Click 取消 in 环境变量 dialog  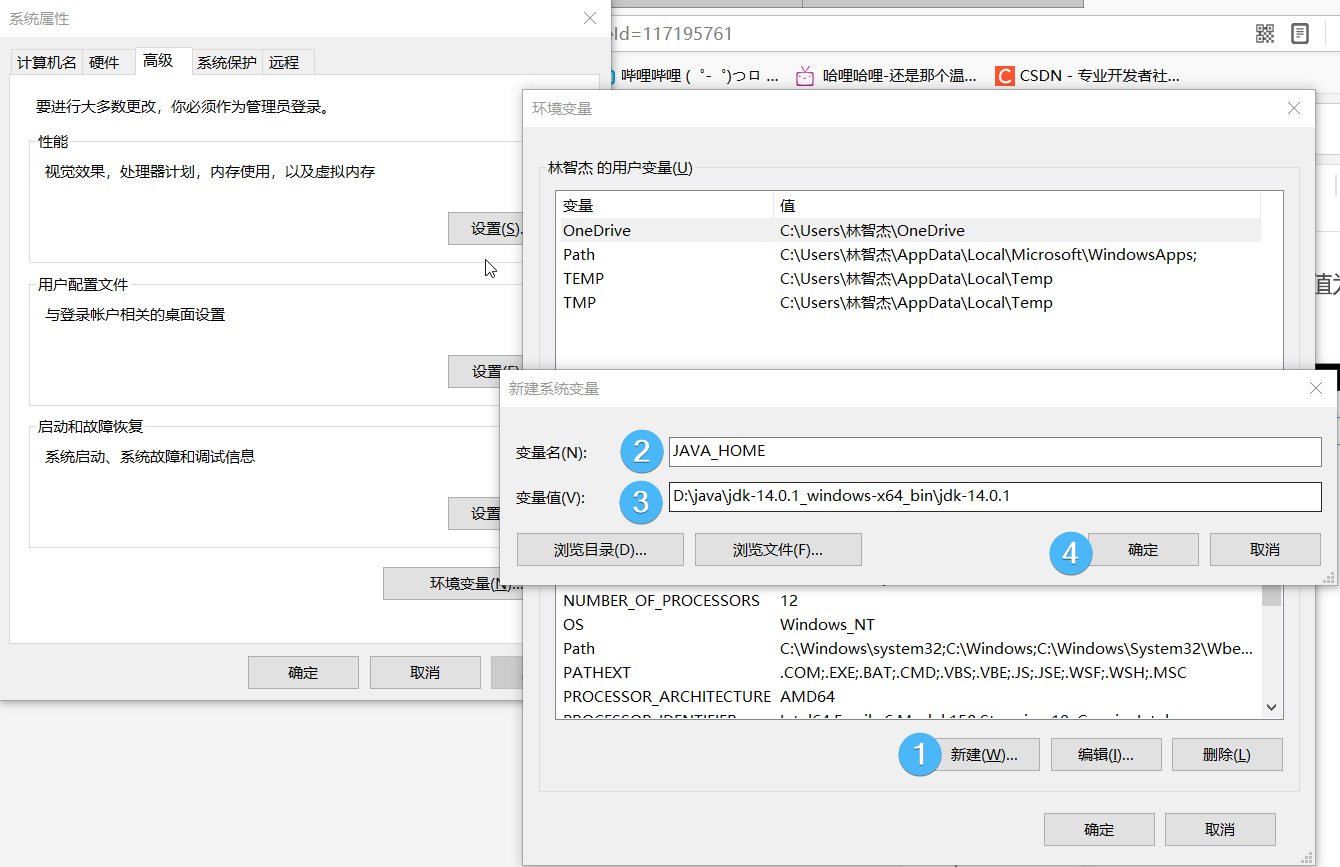(1220, 829)
